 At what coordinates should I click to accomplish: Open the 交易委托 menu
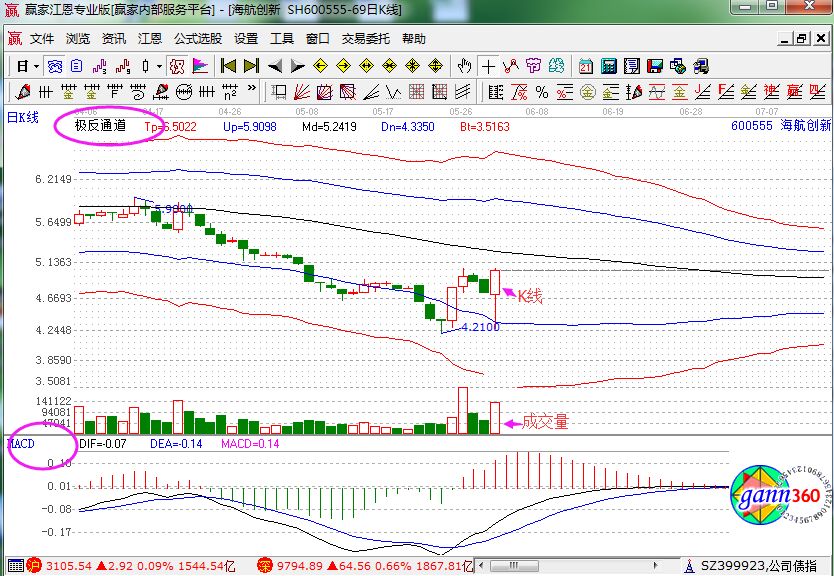point(362,39)
